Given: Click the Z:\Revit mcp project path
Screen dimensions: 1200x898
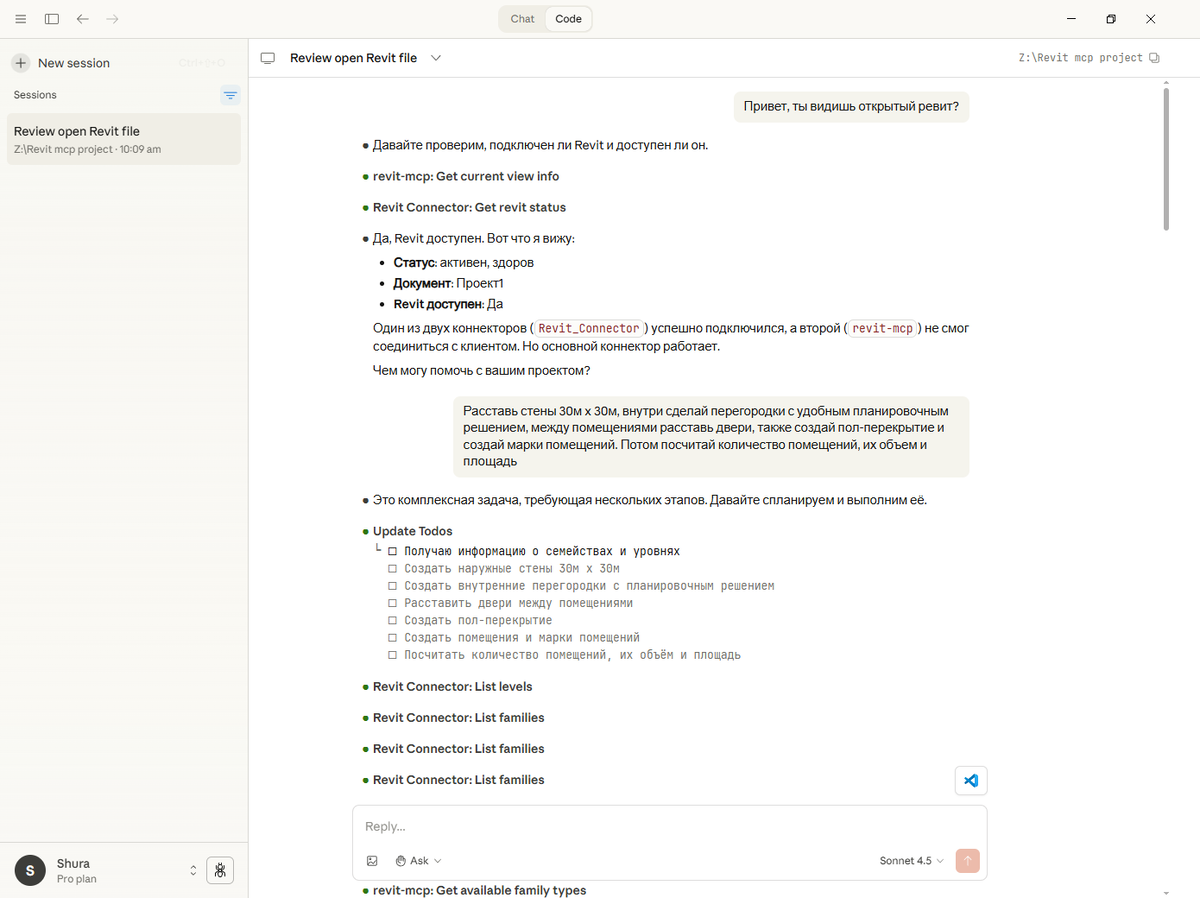Looking at the screenshot, I should [1080, 58].
